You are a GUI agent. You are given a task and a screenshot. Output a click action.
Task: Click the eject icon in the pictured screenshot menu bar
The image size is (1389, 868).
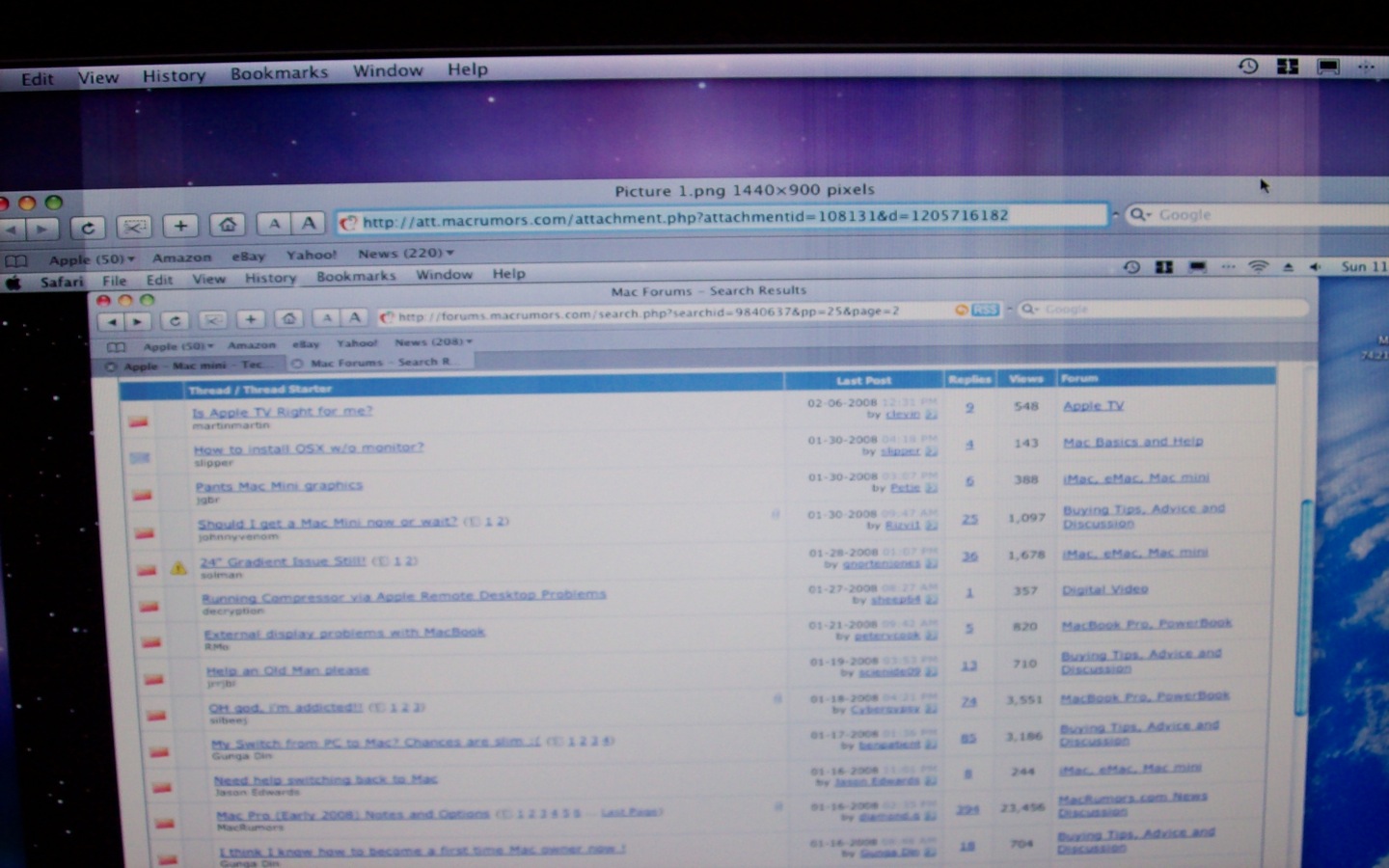pos(1288,267)
